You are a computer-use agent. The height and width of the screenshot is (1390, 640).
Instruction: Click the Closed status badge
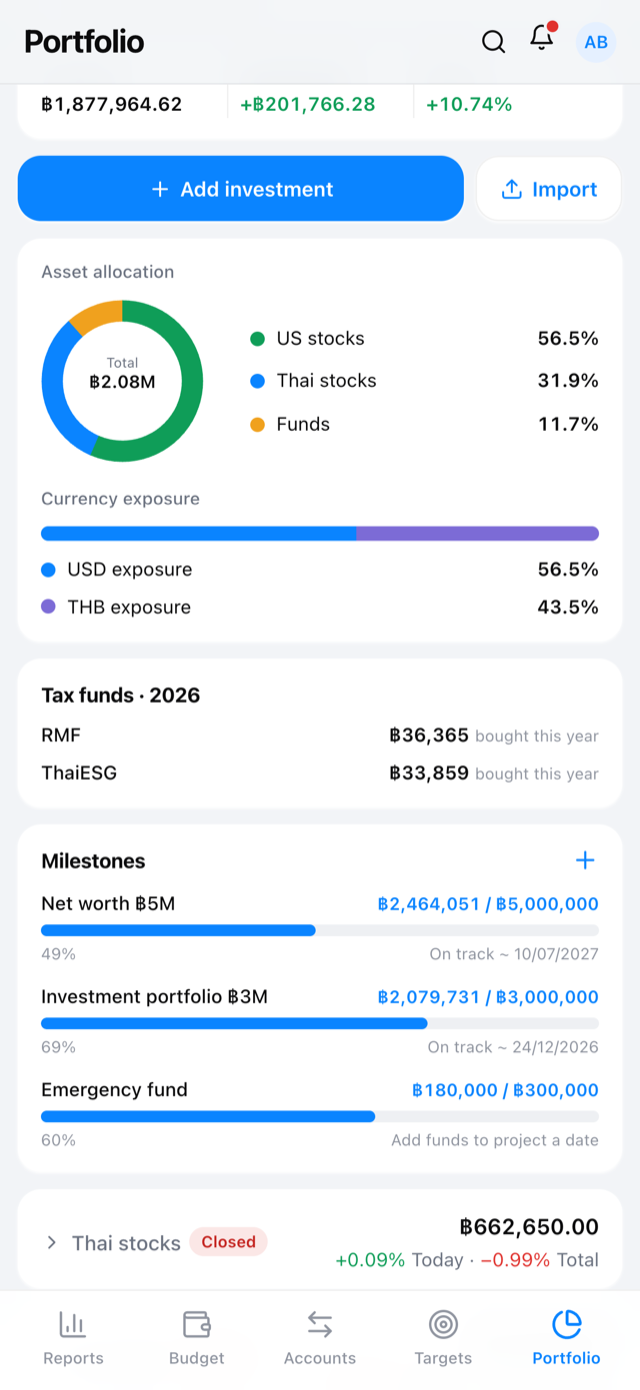[x=228, y=1242]
